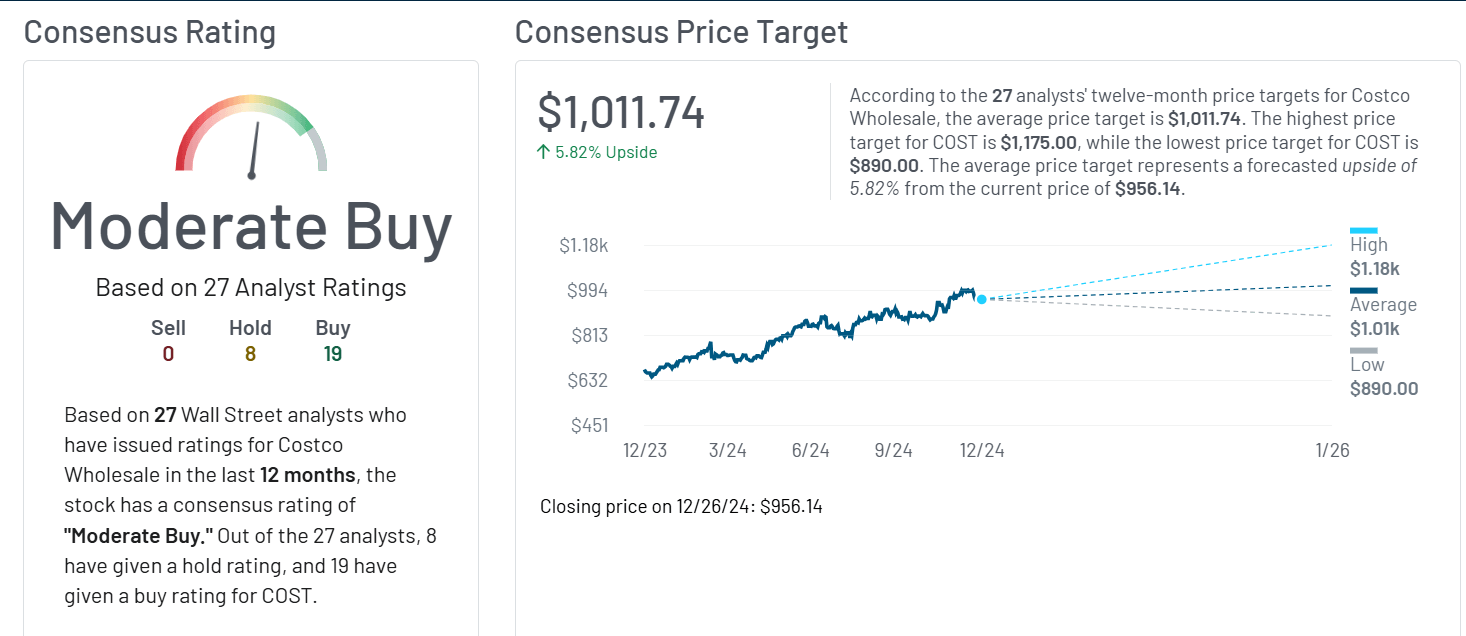Click the 6/24 date on chart axis
The width and height of the screenshot is (1466, 636).
(811, 451)
